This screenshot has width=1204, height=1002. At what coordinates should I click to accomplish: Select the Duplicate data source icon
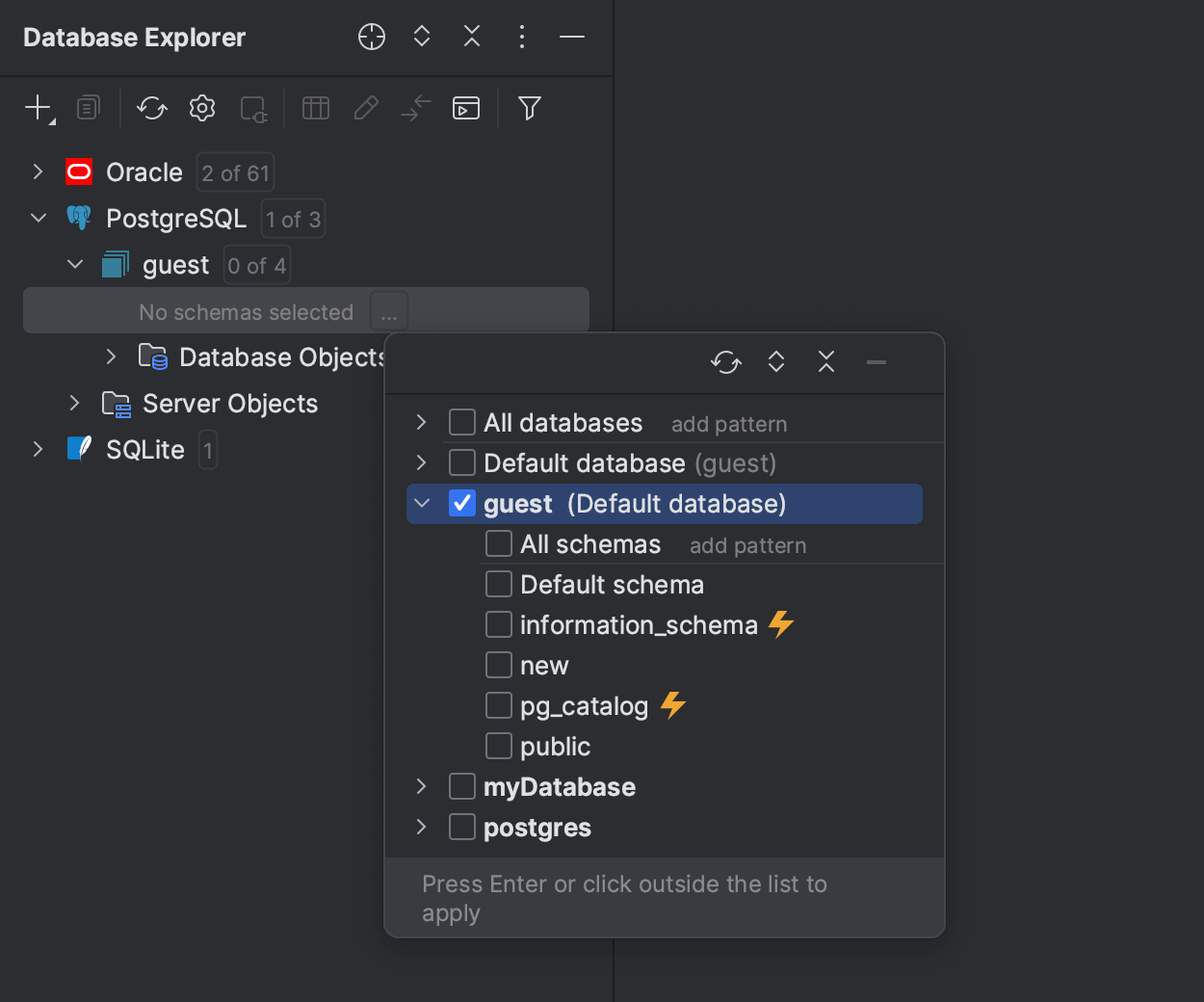click(88, 108)
